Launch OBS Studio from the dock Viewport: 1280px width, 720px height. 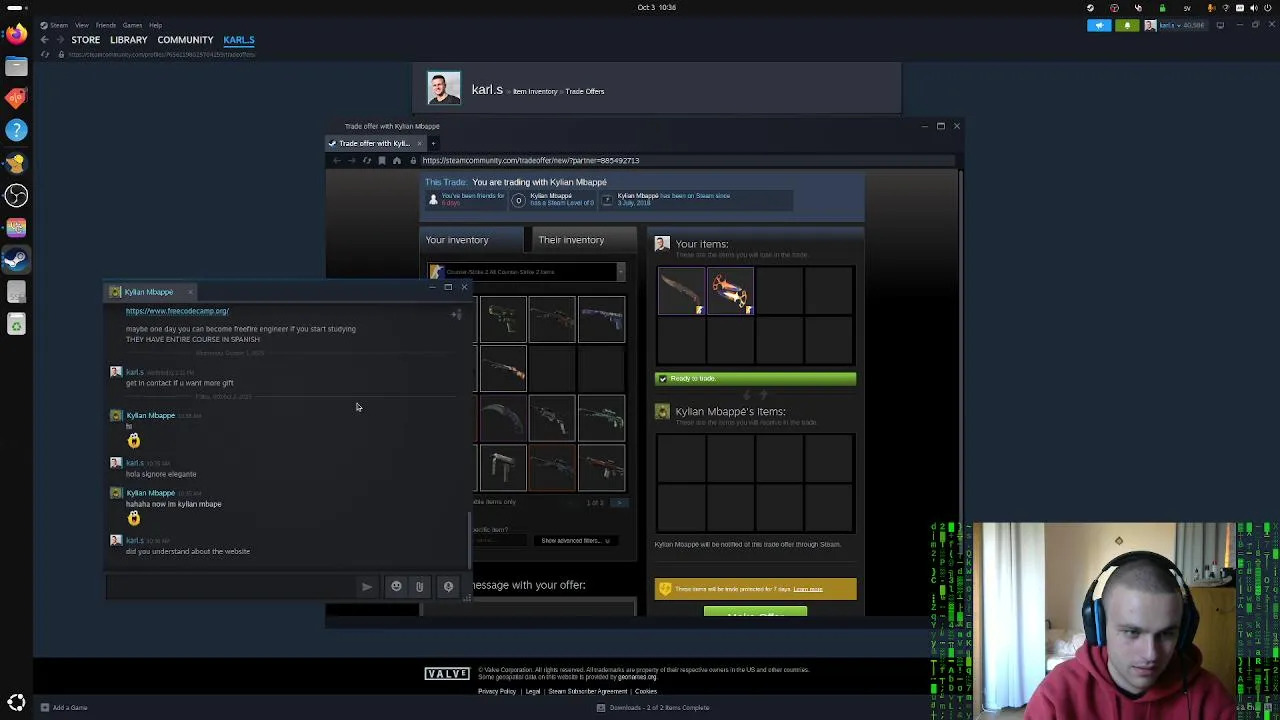point(16,195)
